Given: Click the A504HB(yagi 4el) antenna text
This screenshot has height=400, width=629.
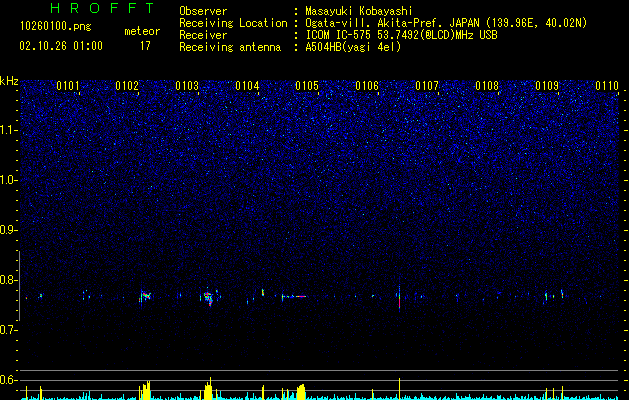Looking at the screenshot, I should point(353,47).
